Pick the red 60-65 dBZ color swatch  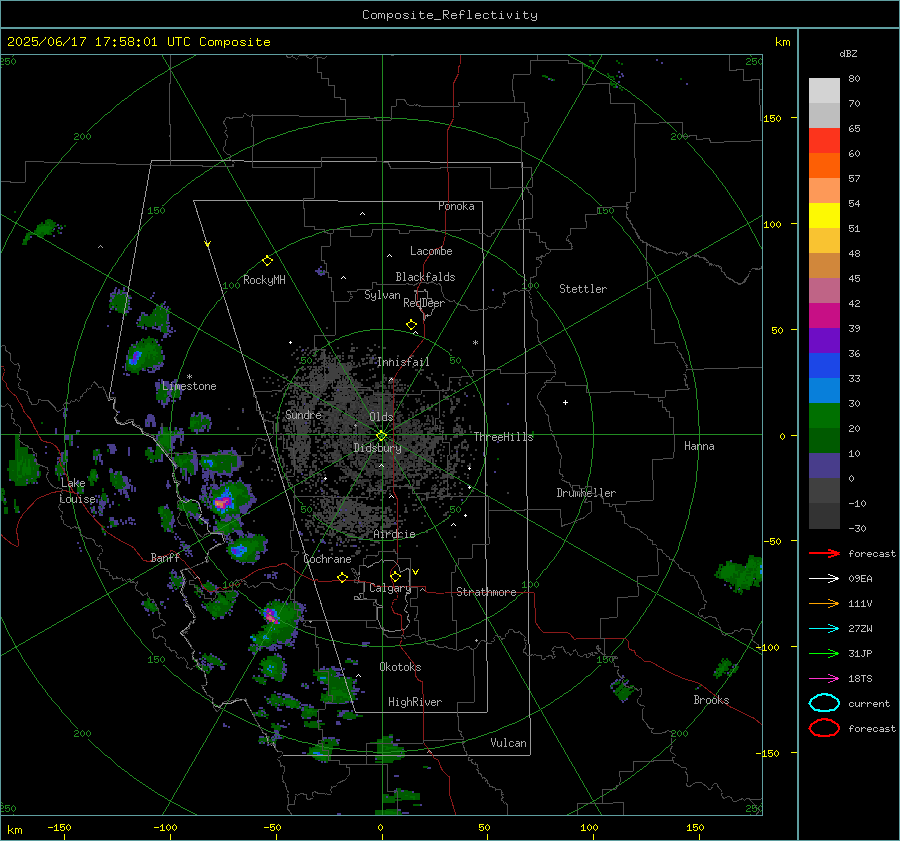point(824,141)
